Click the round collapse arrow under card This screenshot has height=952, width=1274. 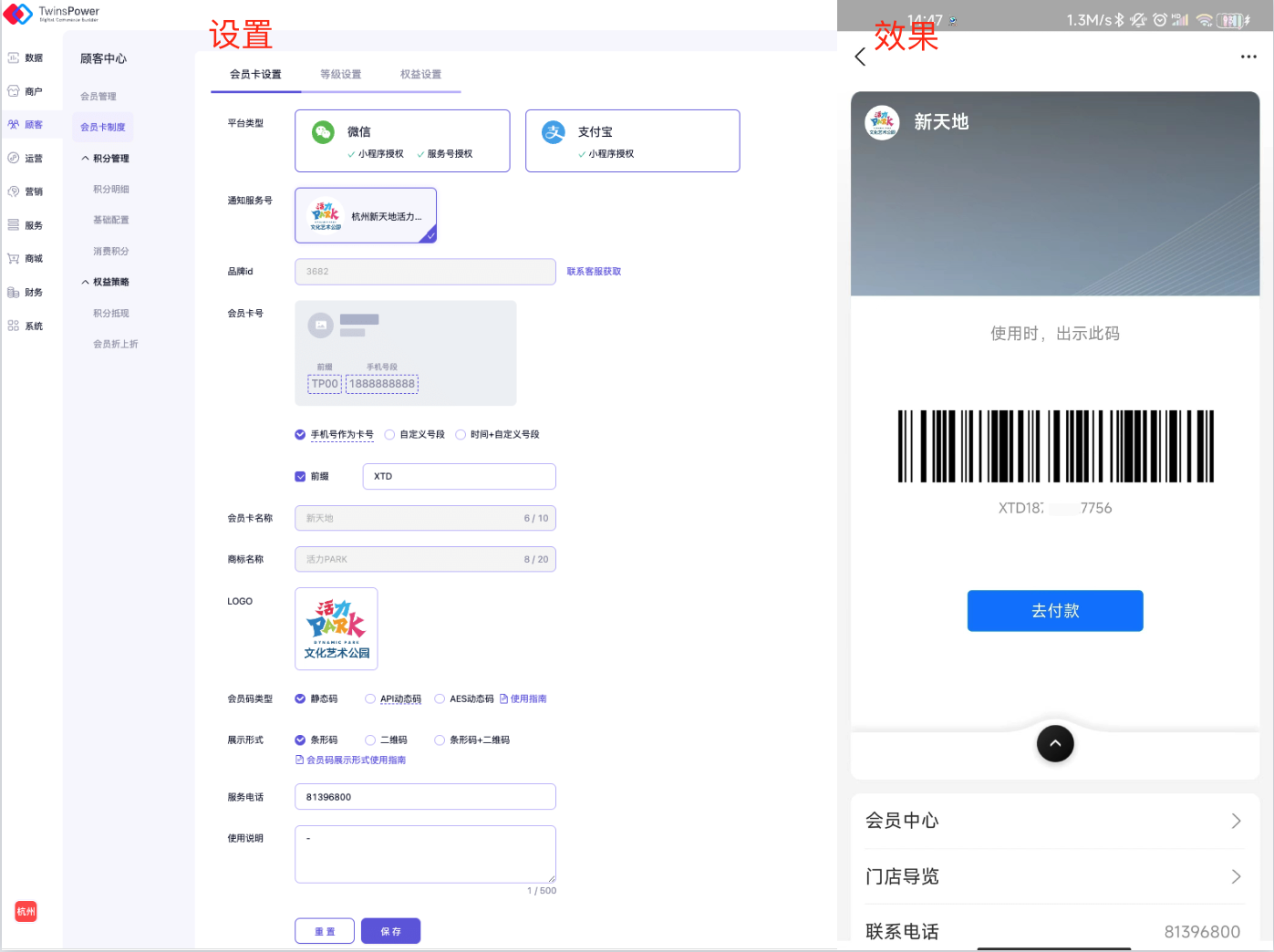pyautogui.click(x=1055, y=743)
